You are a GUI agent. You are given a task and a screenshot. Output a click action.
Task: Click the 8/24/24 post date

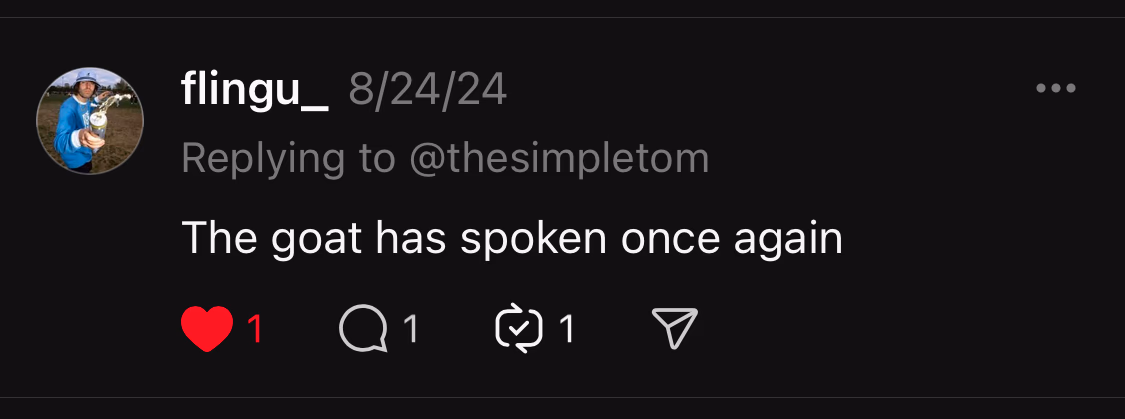click(427, 92)
